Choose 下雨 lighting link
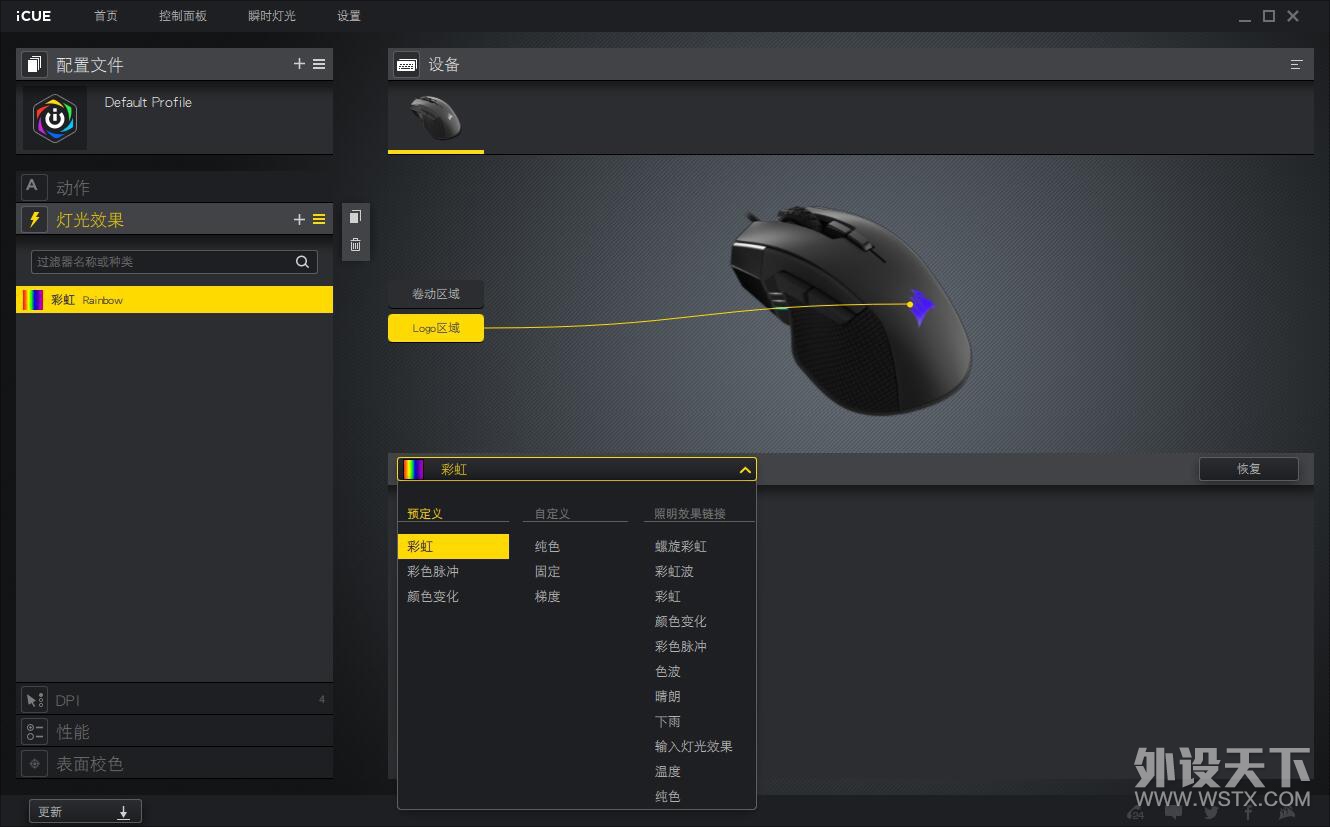The height and width of the screenshot is (827, 1330). (668, 722)
